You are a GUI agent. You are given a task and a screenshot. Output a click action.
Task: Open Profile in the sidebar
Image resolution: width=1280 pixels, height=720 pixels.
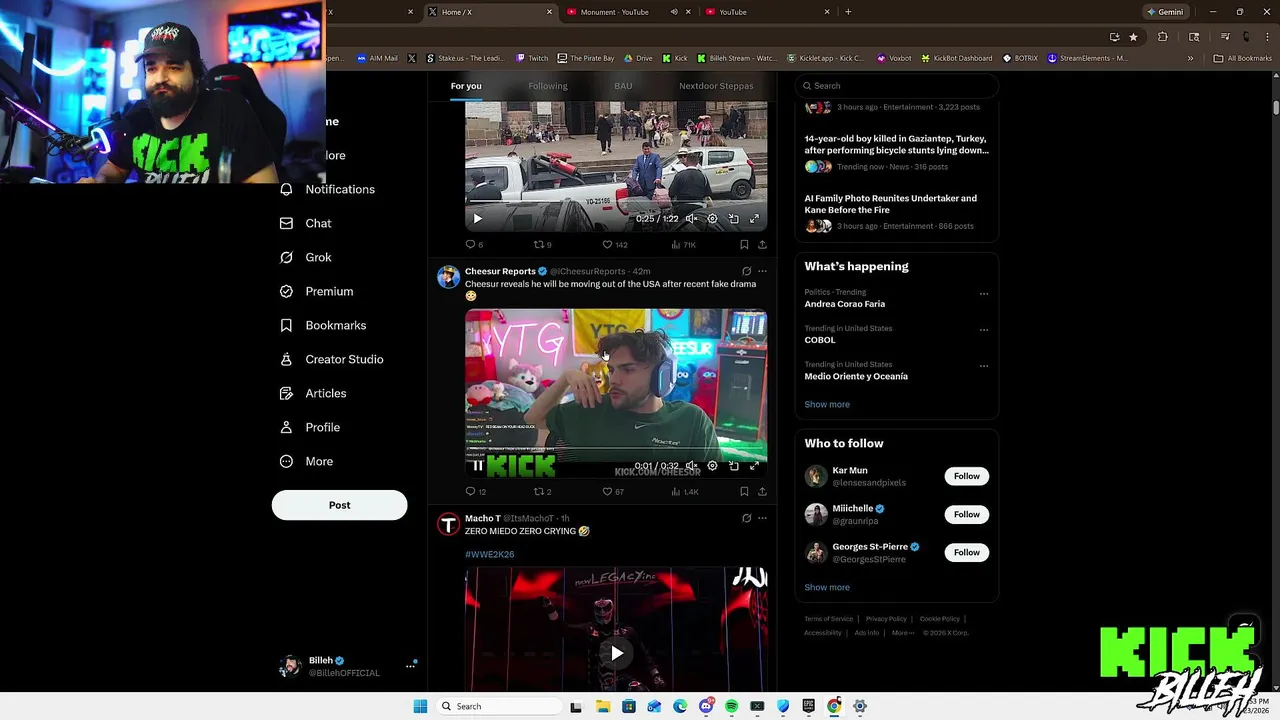[309, 427]
